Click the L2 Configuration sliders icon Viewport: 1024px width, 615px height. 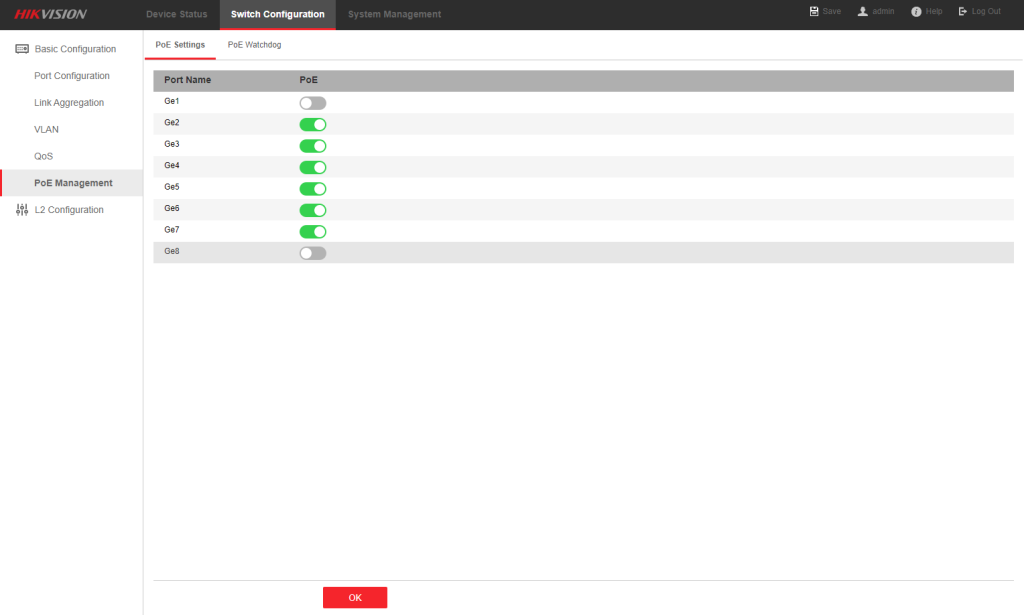pos(22,210)
